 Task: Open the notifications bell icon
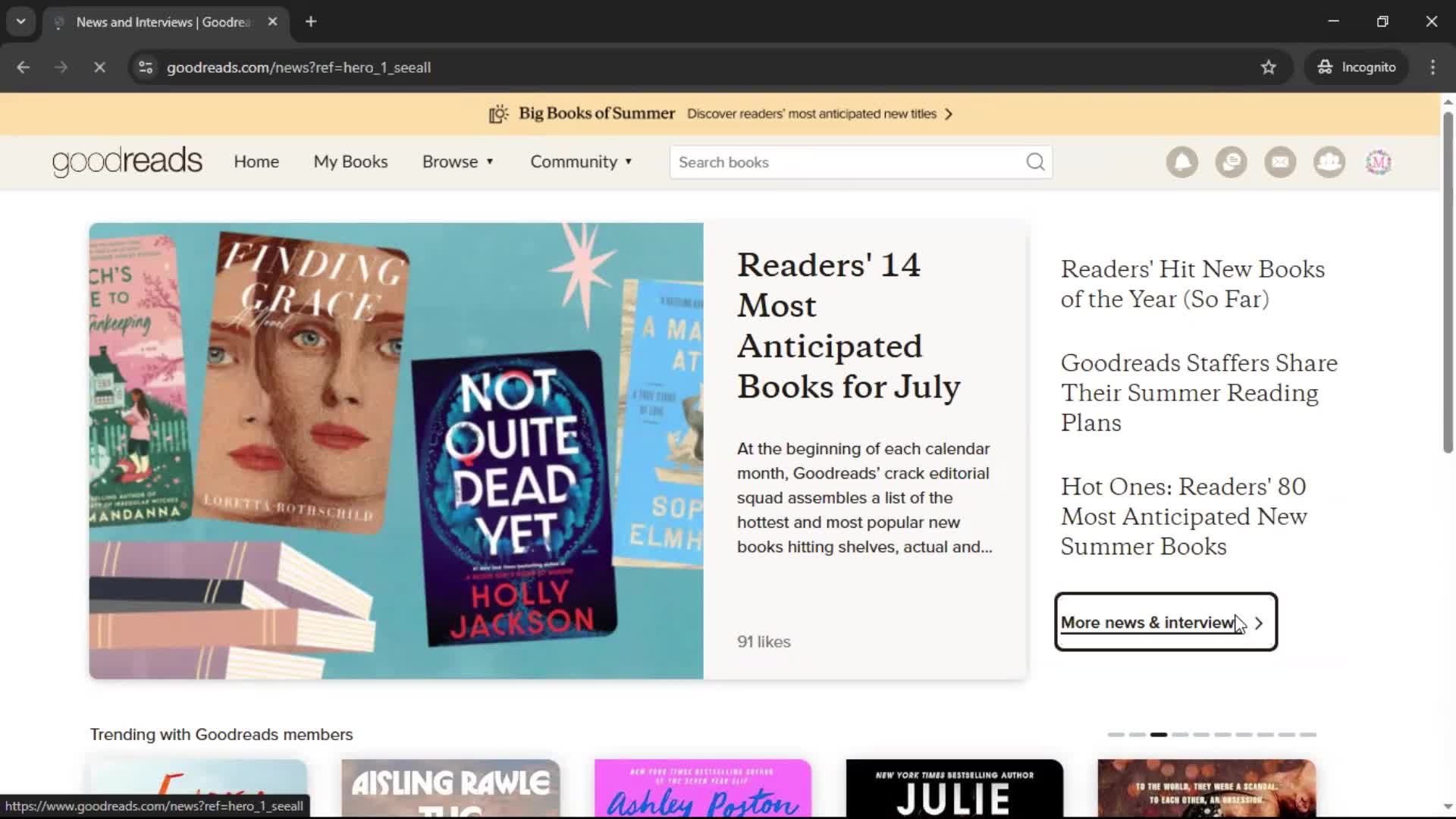pyautogui.click(x=1181, y=162)
